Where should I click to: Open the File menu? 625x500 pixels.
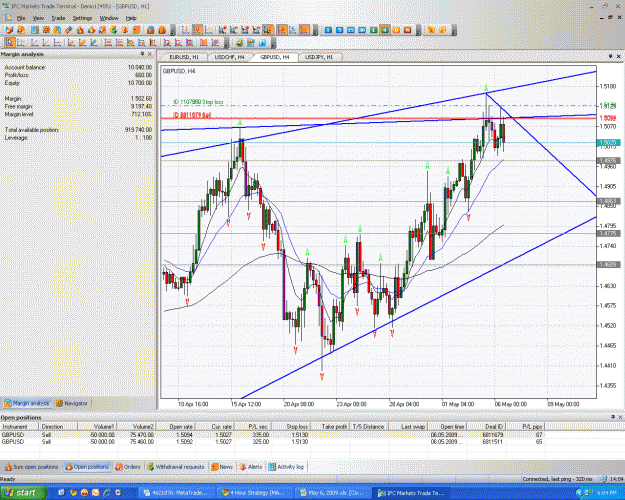point(21,18)
